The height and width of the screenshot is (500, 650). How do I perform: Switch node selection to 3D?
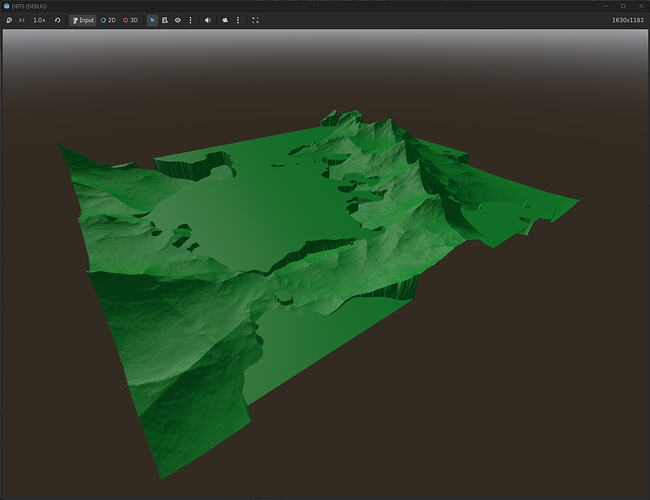(131, 20)
